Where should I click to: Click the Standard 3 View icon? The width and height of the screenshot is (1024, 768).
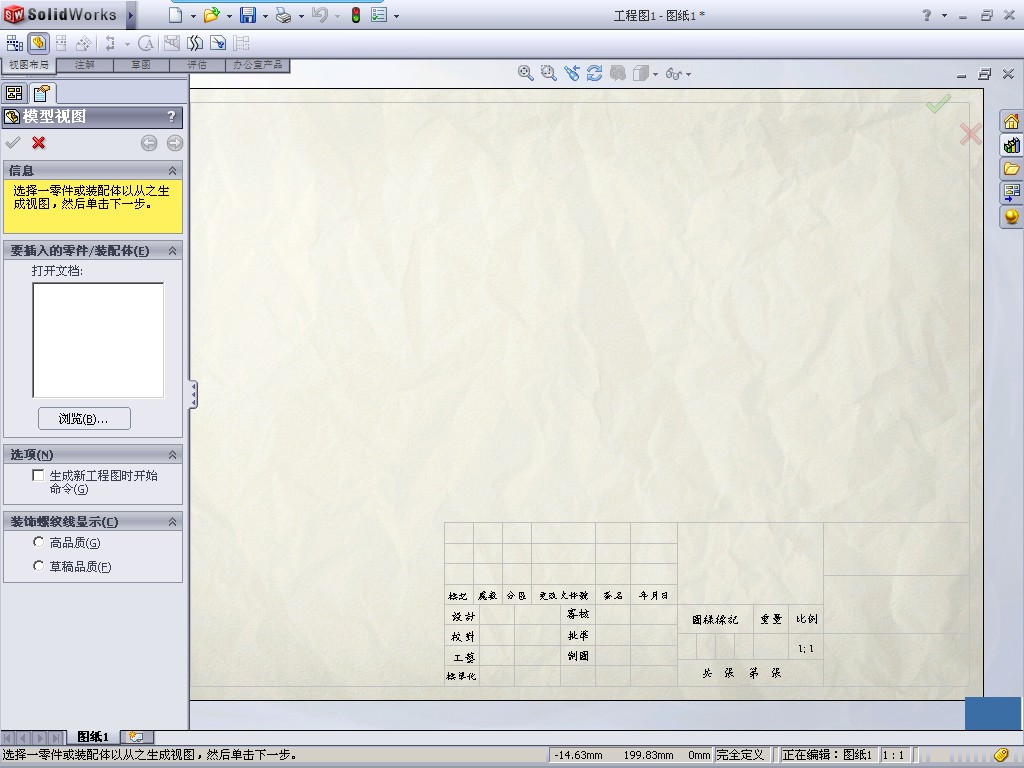[x=14, y=44]
